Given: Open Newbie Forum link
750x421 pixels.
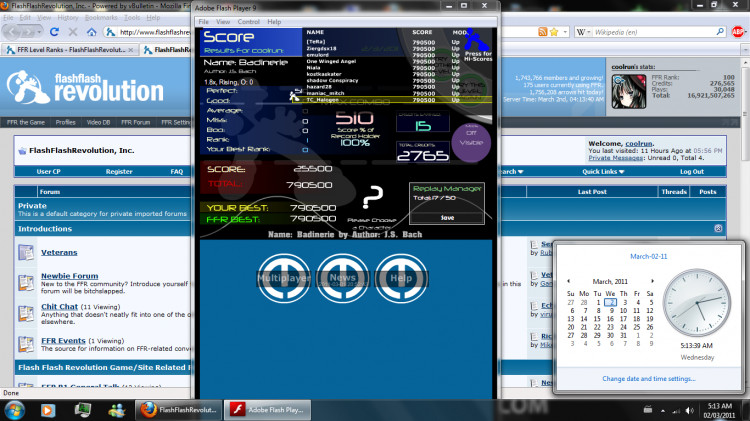Looking at the screenshot, I should click(x=69, y=276).
